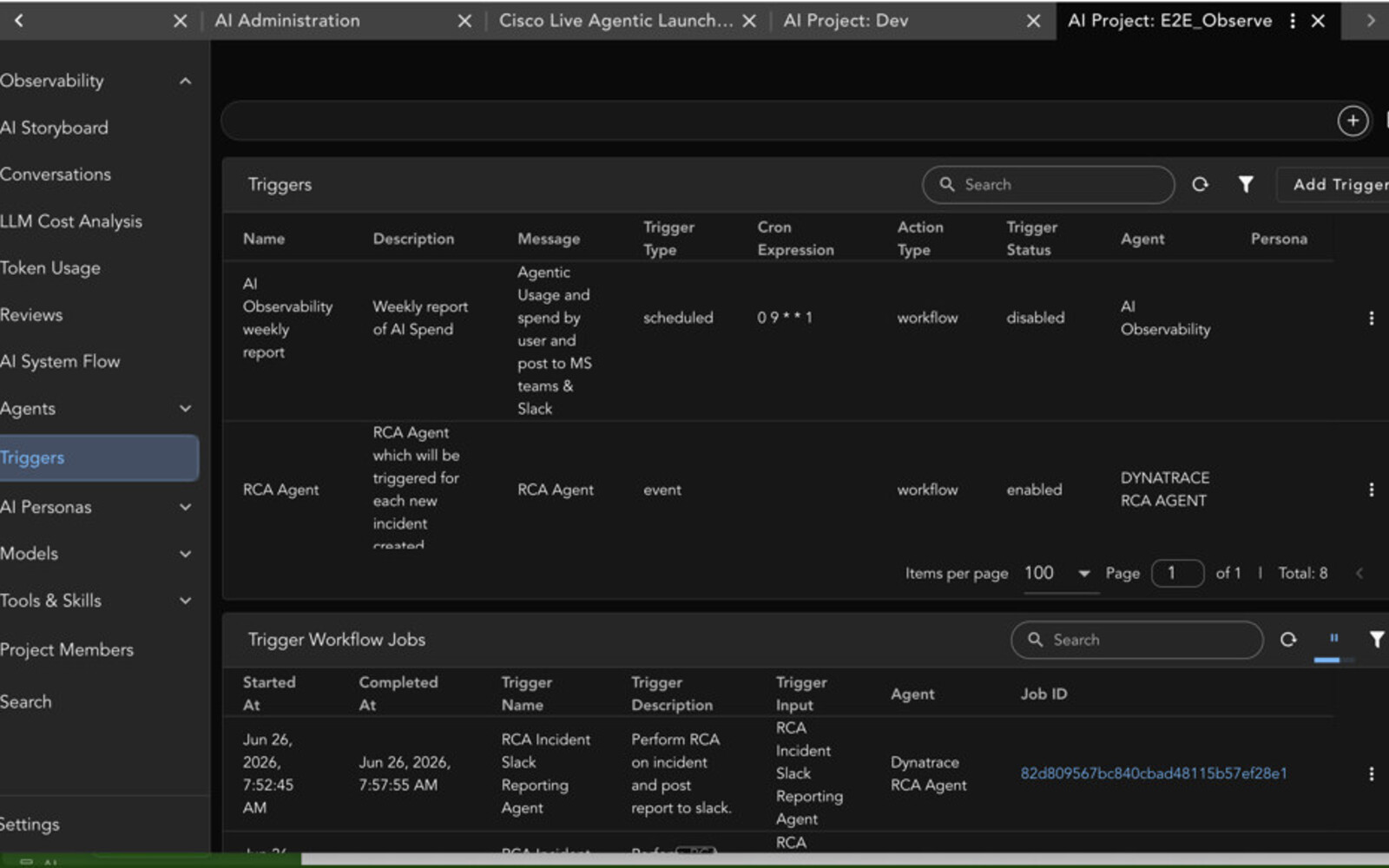Open AI System Flow page
The width and height of the screenshot is (1389, 868).
tap(60, 362)
